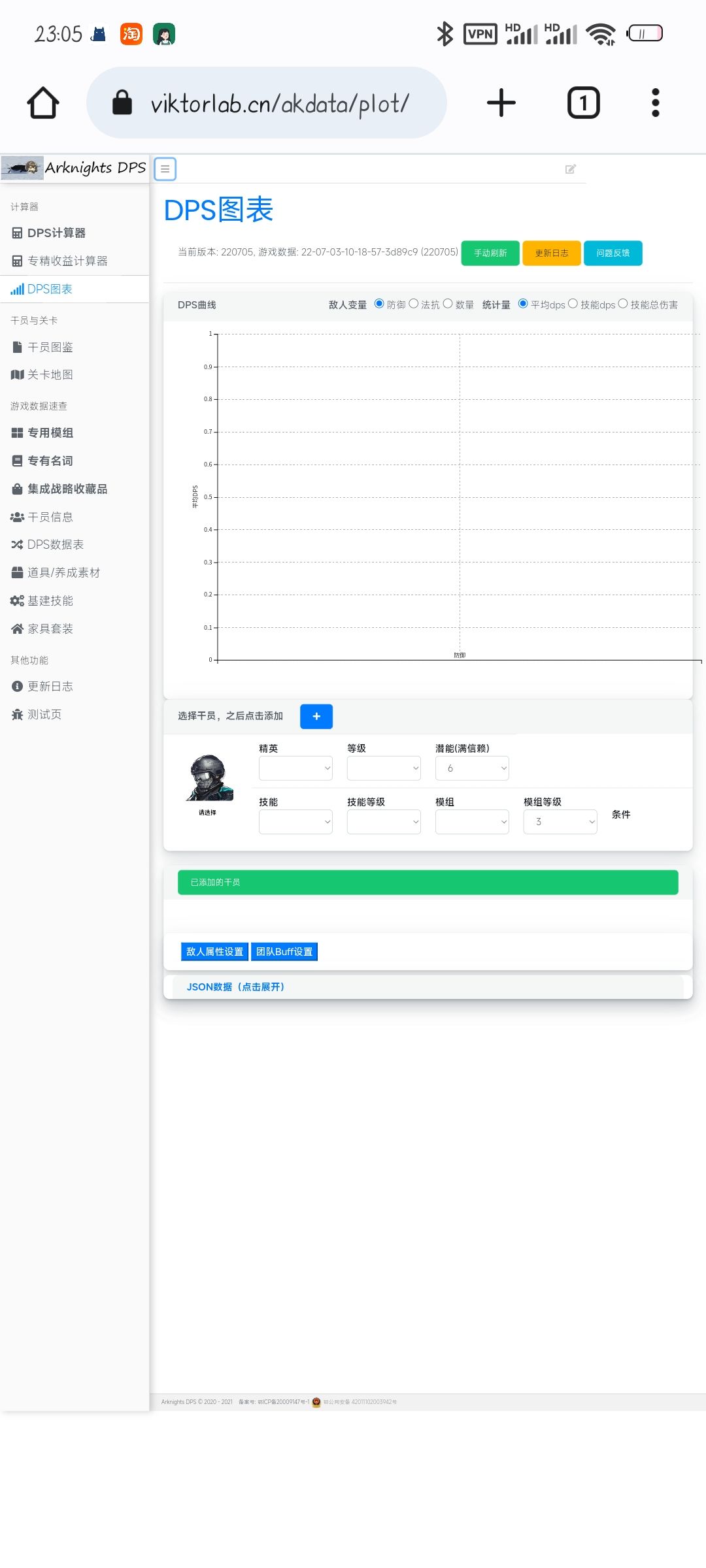Click the green 已添加的干员 bar
Viewport: 706px width, 1568px height.
pos(428,883)
